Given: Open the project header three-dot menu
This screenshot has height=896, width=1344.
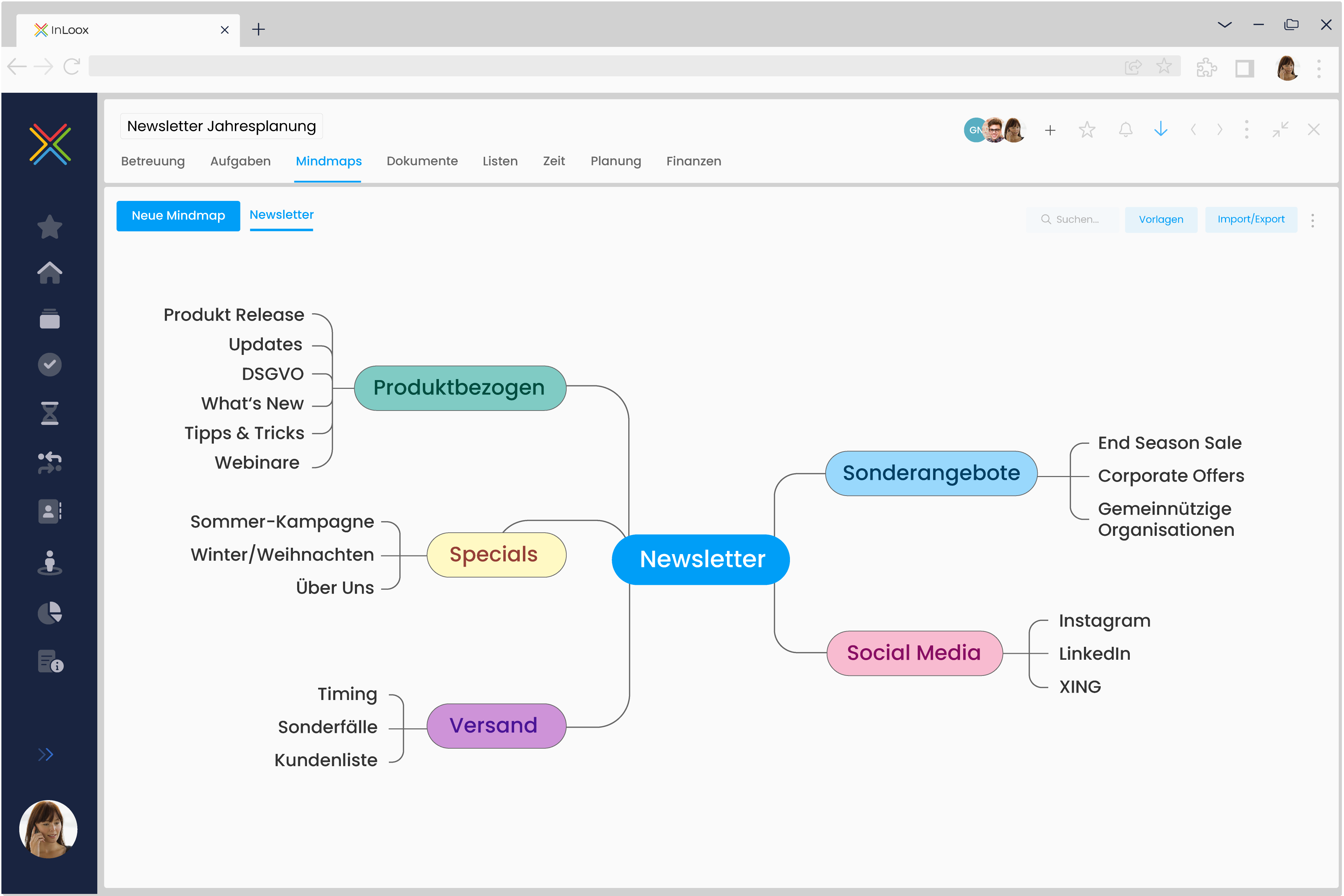Looking at the screenshot, I should point(1246,130).
